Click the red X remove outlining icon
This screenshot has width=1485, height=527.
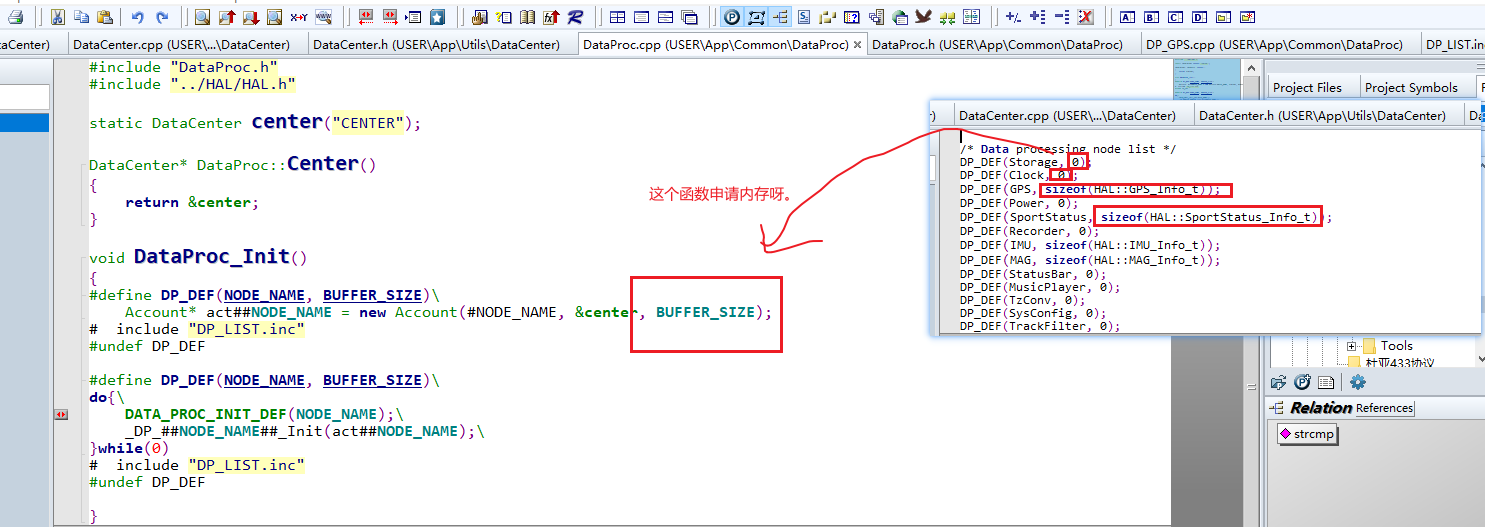[1085, 17]
